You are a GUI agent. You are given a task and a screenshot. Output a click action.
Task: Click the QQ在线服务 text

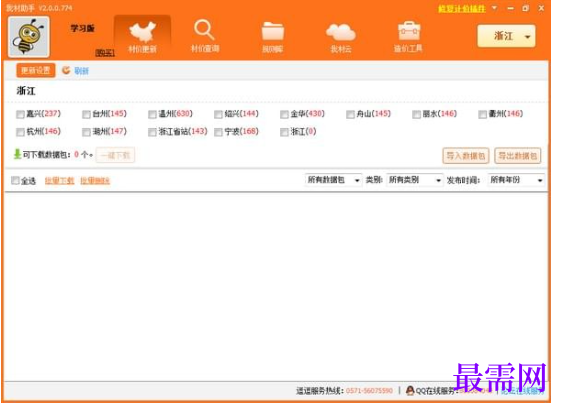coord(437,391)
